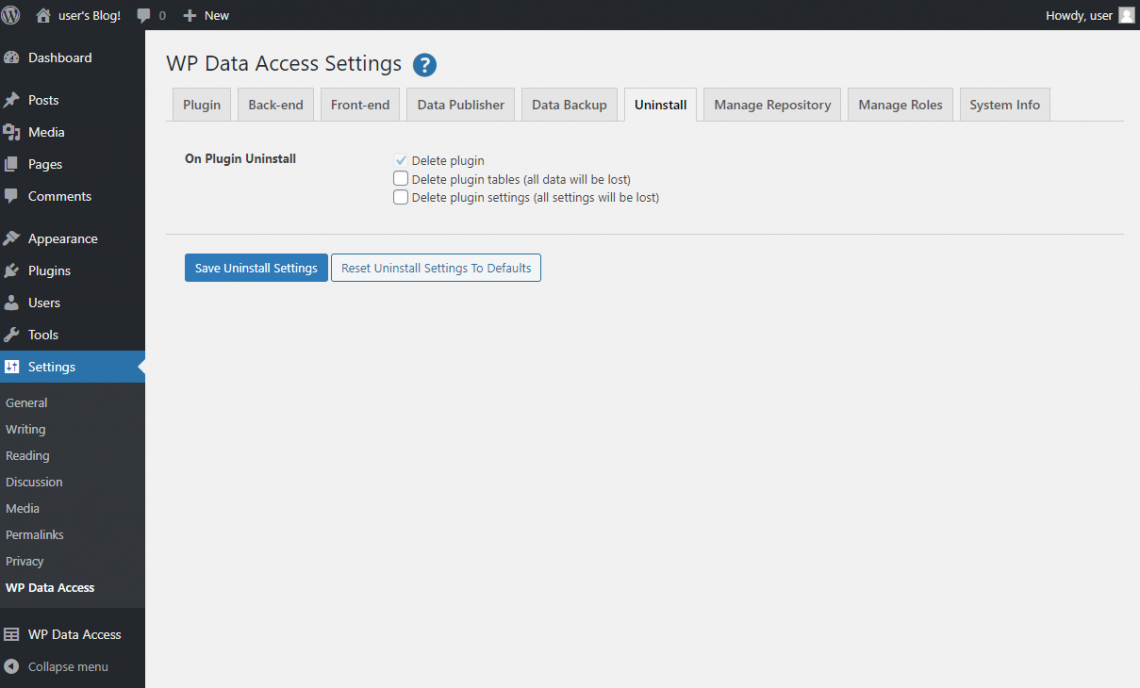Open the help icon beside WP Data Access Settings
The image size is (1140, 688).
click(x=424, y=64)
